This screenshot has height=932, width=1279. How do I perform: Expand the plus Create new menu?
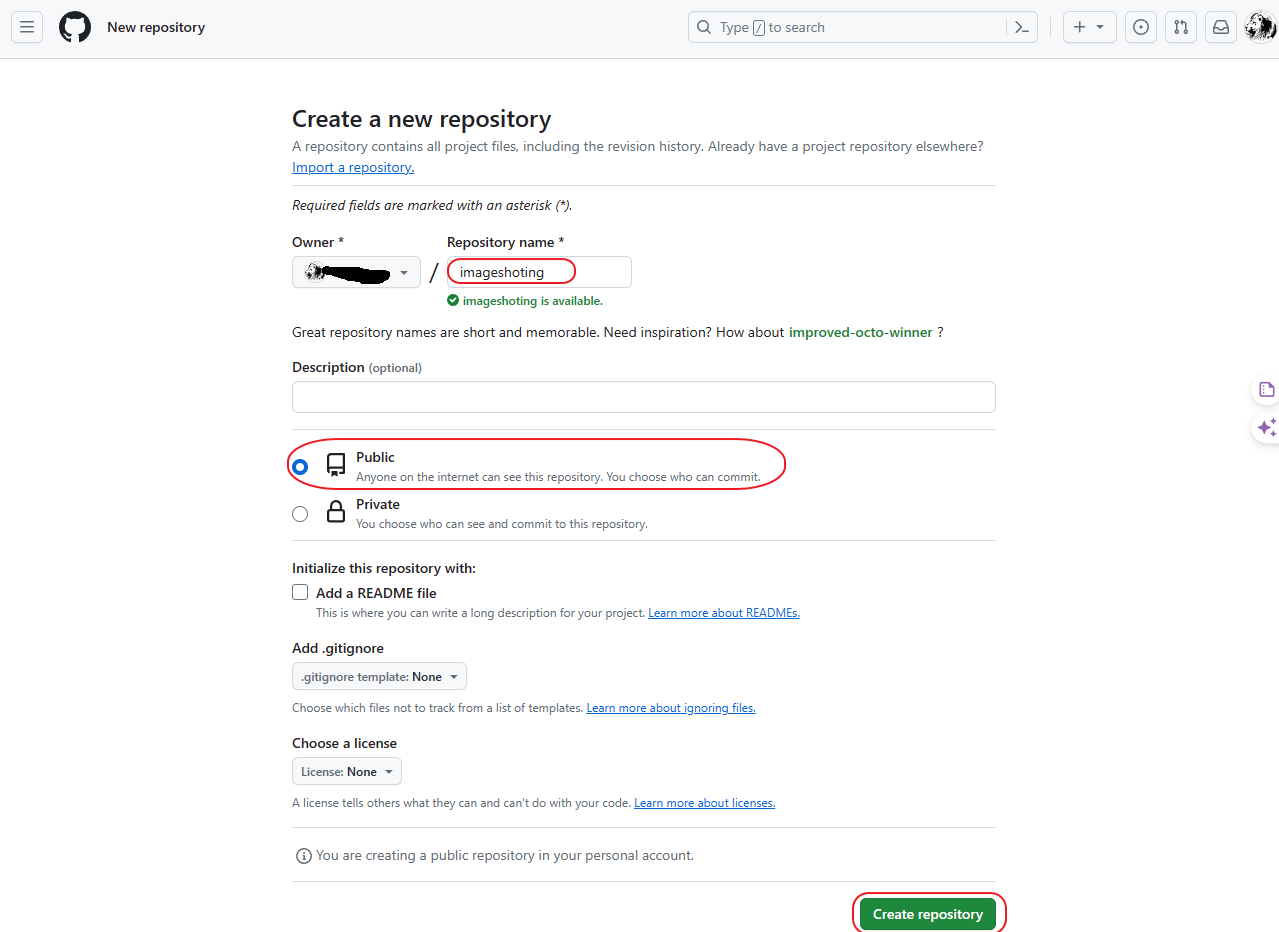click(1089, 27)
